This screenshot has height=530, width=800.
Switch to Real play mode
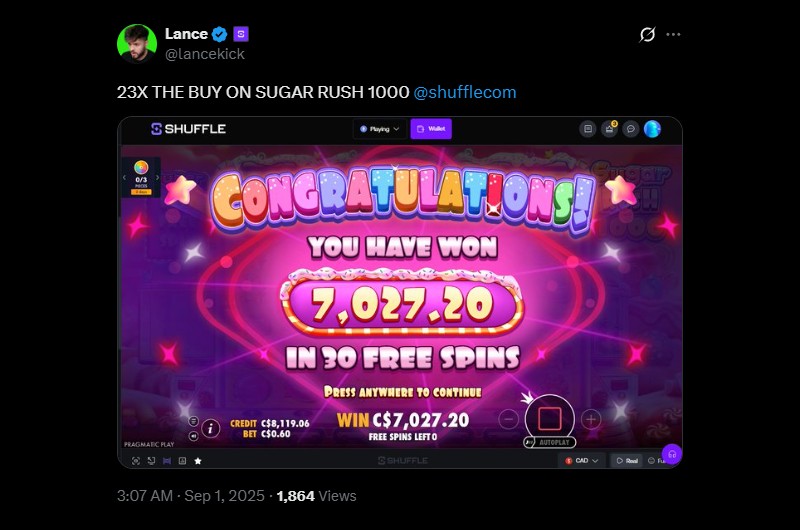(627, 461)
